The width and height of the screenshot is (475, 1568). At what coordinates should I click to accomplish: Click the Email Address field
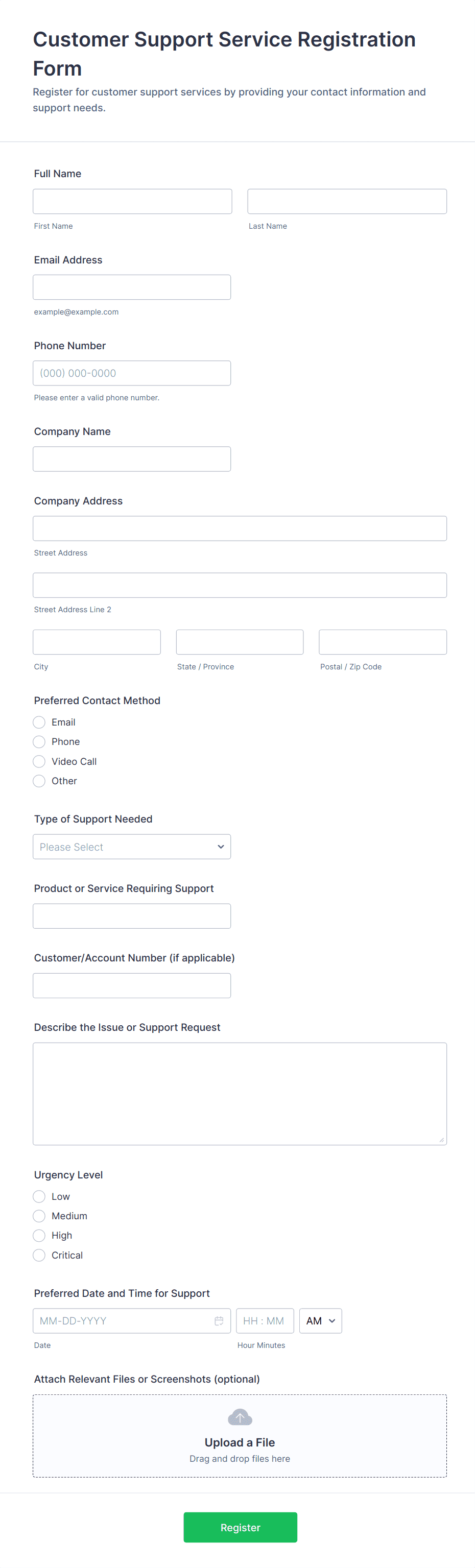tap(132, 287)
